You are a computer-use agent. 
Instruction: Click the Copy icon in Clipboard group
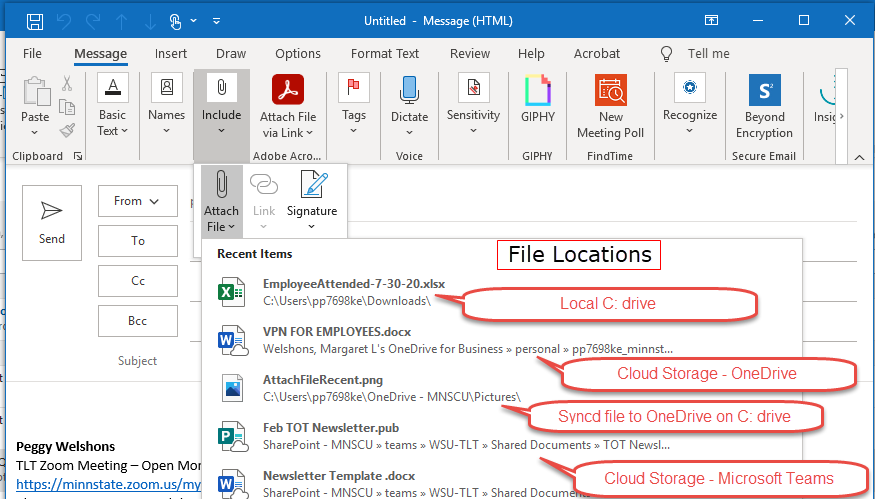coord(68,107)
